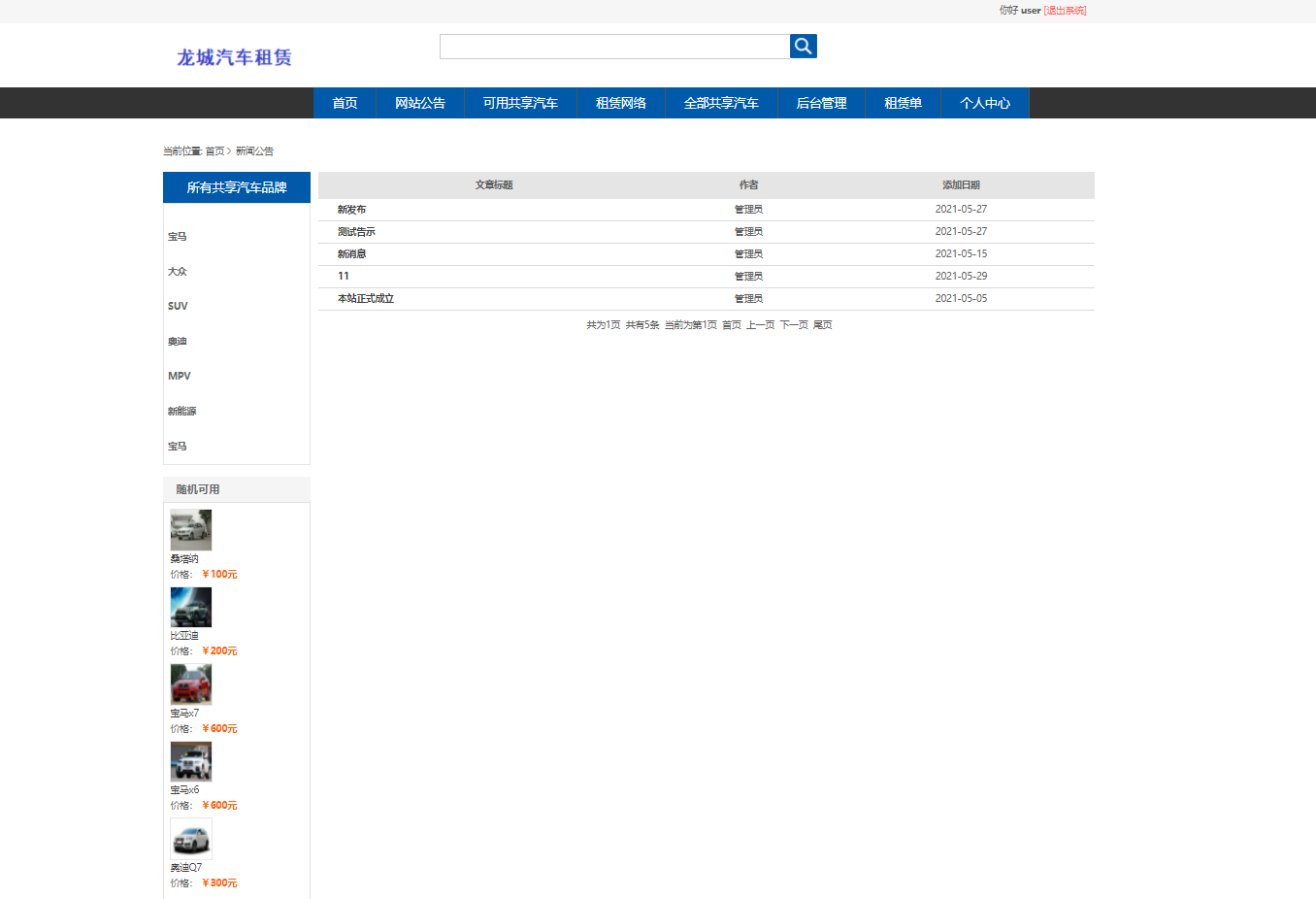Screen dimensions: 1316x899
Task: Select the SUV brand category
Action: (x=178, y=306)
